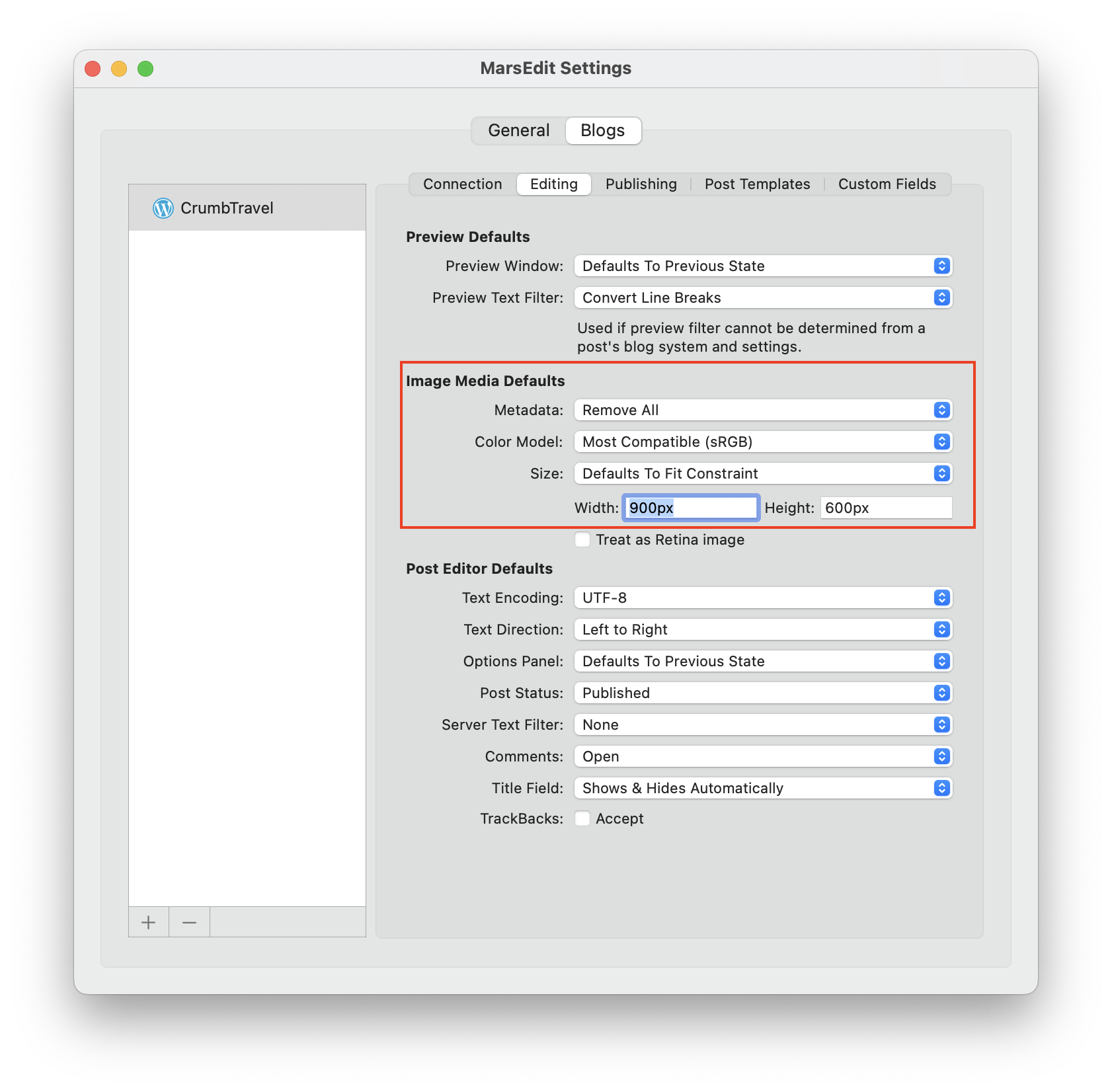This screenshot has height=1092, width=1112.
Task: Open the Metadata dropdown
Action: click(763, 410)
